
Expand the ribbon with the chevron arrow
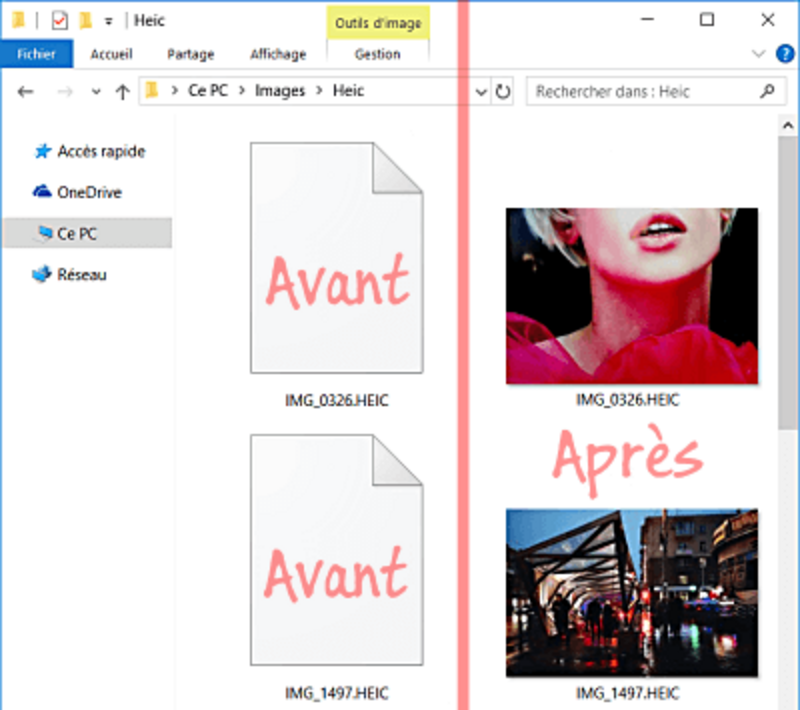pos(759,54)
